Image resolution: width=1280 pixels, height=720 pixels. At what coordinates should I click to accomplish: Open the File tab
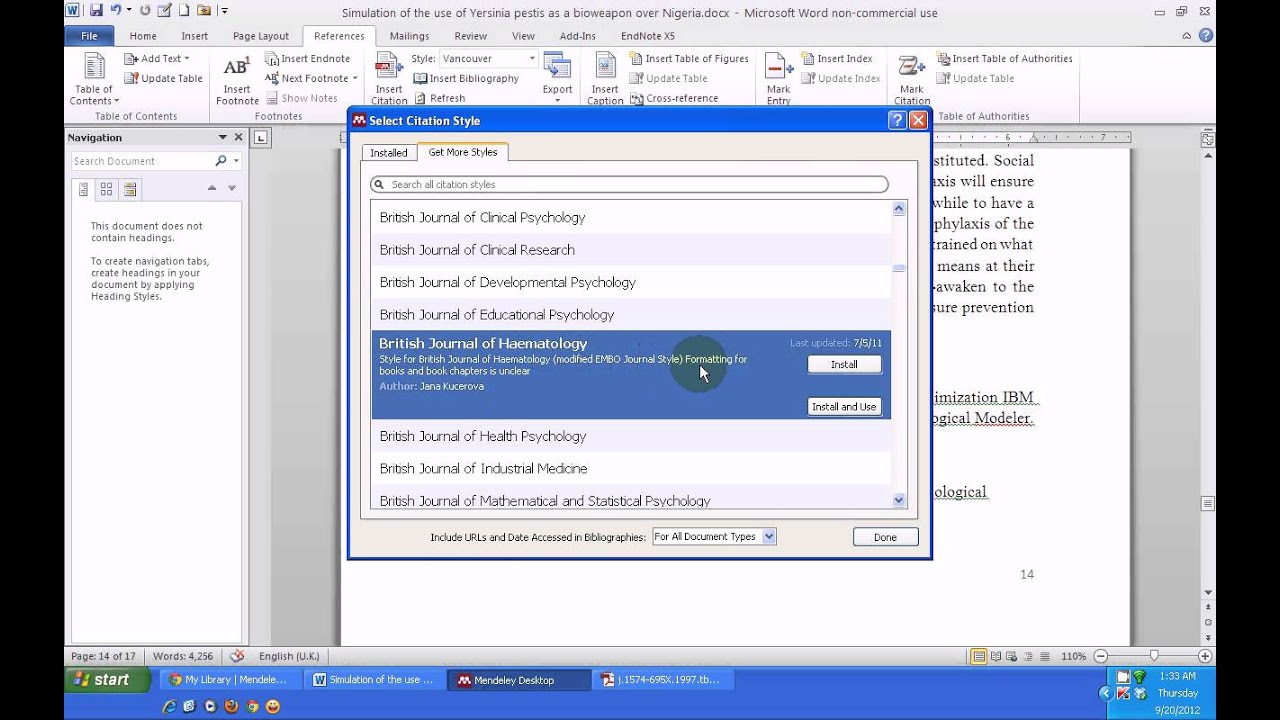click(x=89, y=36)
